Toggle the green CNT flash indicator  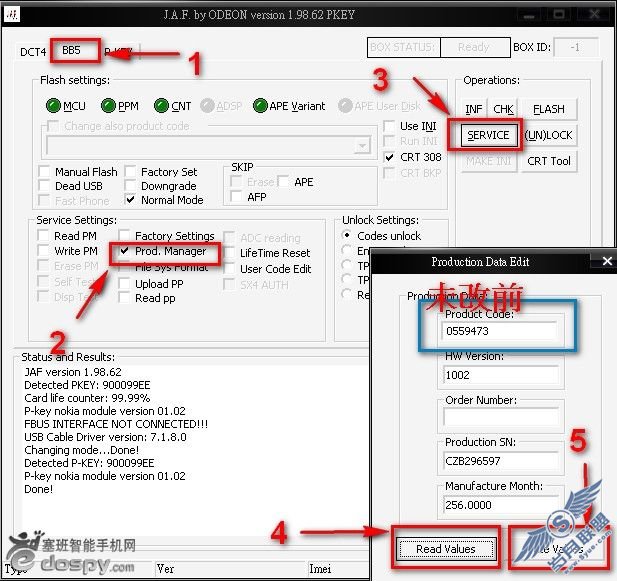(x=161, y=105)
